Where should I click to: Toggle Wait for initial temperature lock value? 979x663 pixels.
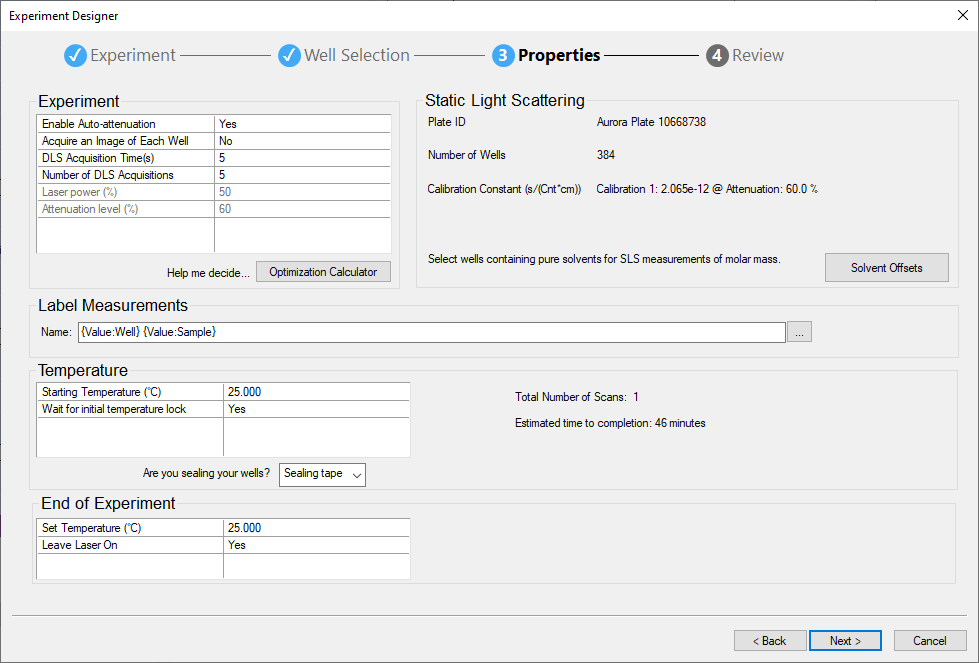pyautogui.click(x=316, y=409)
